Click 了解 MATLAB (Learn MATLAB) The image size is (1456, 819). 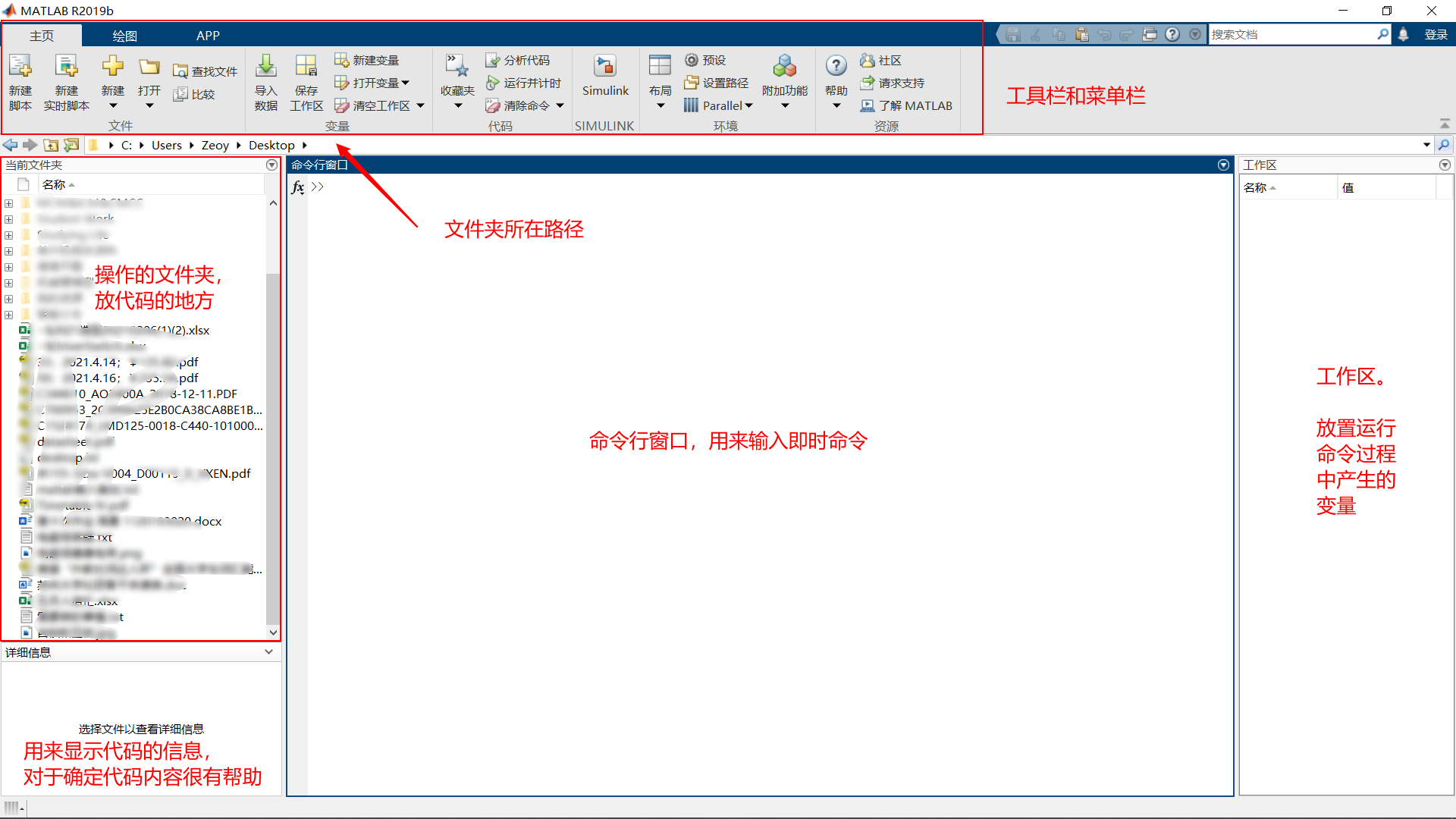point(906,105)
